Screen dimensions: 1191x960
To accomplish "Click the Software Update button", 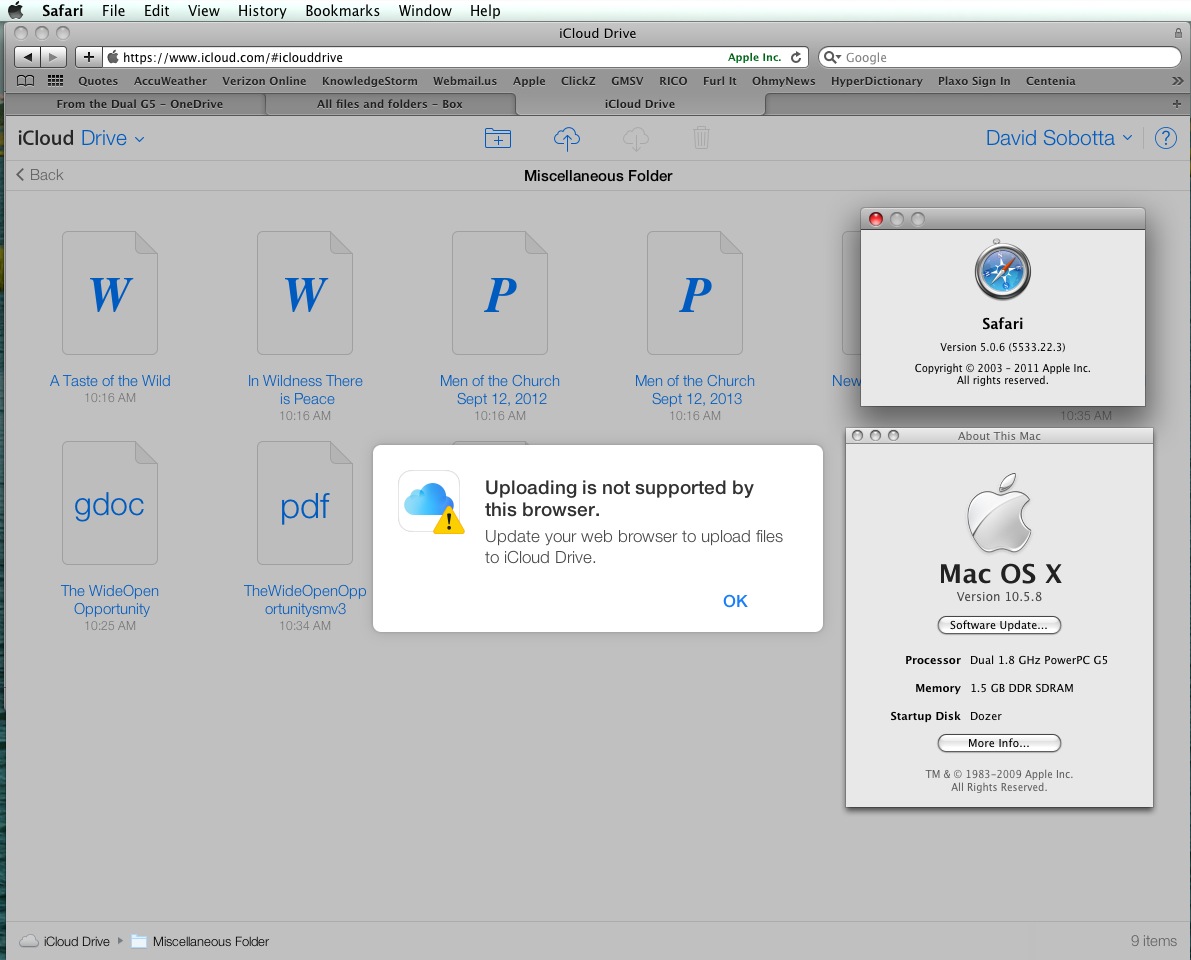I will click(999, 625).
